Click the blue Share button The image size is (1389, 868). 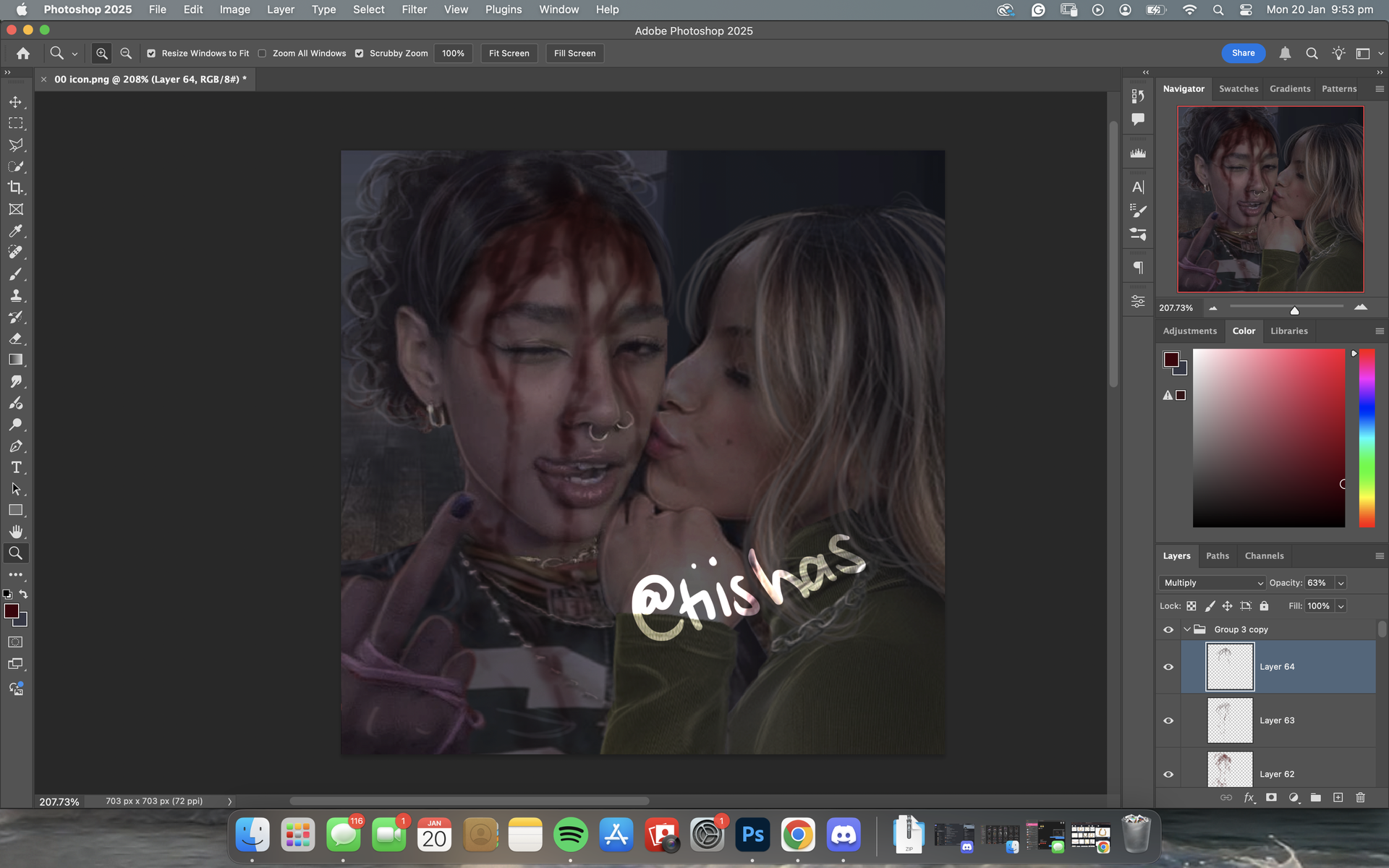coord(1243,53)
